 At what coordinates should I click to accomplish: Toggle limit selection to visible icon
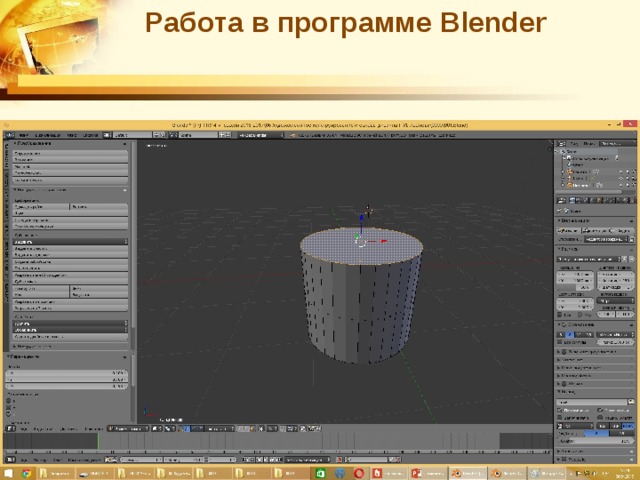262,429
